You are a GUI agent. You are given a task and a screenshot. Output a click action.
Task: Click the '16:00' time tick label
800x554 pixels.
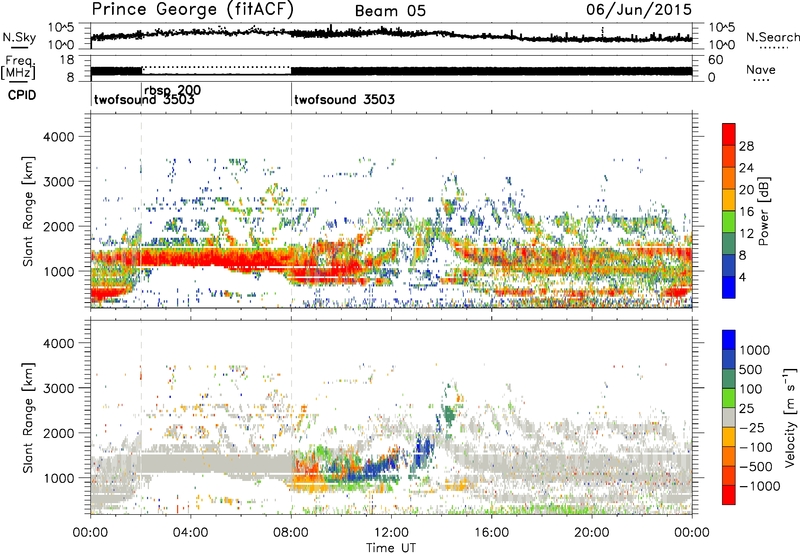pos(491,533)
